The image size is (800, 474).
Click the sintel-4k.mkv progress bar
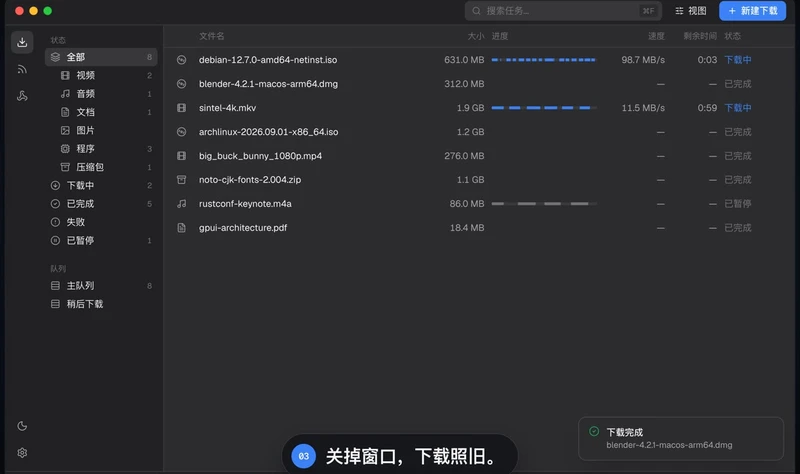pyautogui.click(x=544, y=108)
